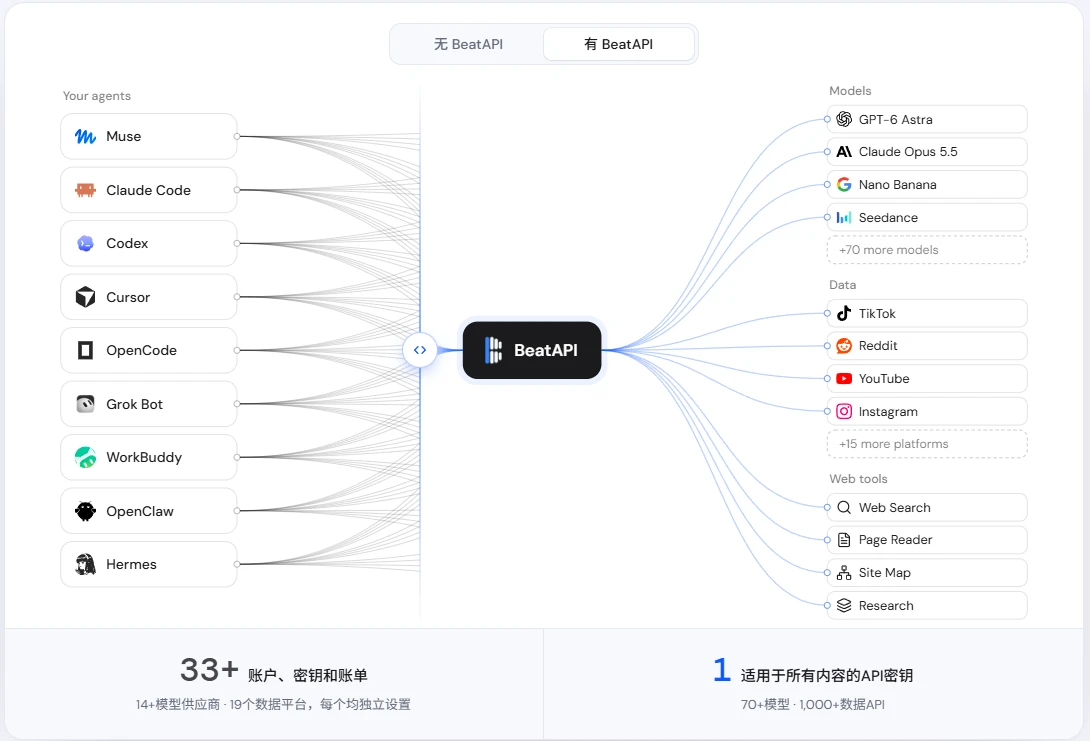This screenshot has width=1090, height=741.
Task: Click the Google icon beside Nano Banana
Action: (844, 184)
